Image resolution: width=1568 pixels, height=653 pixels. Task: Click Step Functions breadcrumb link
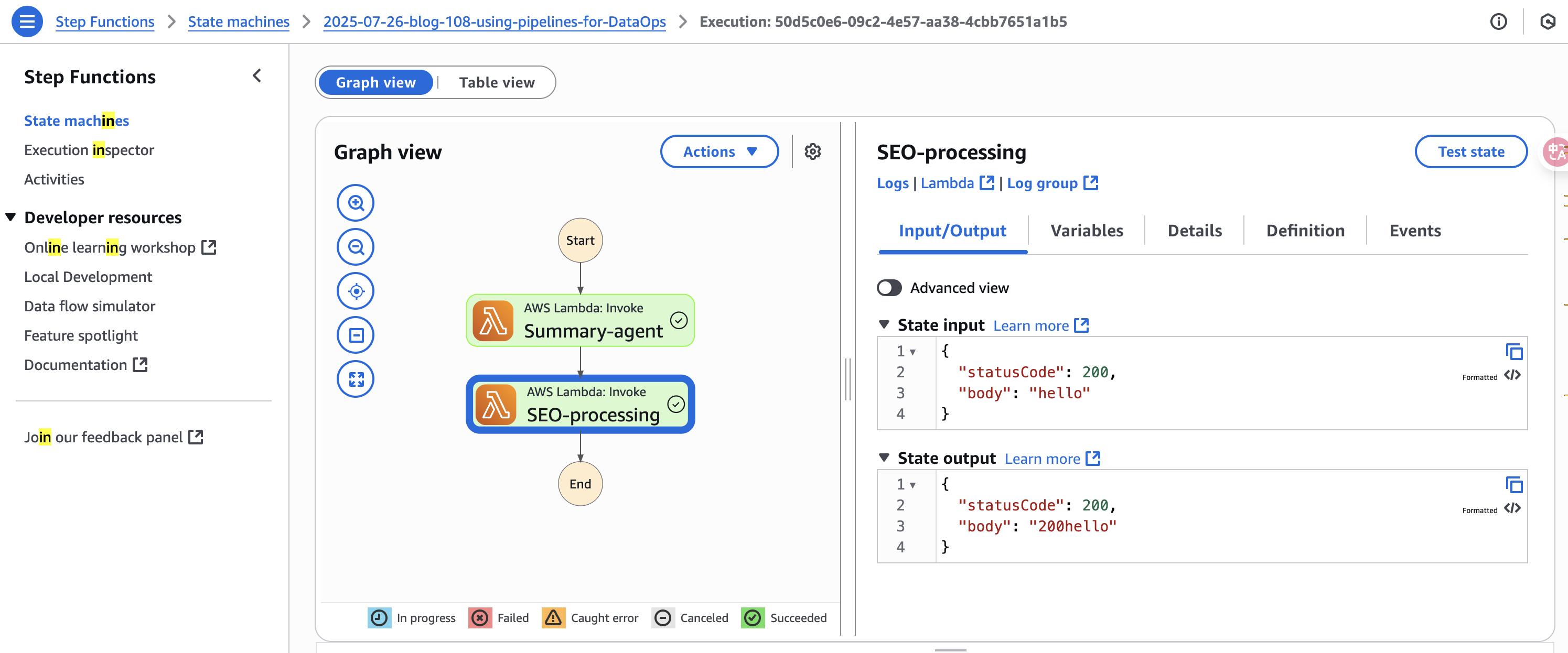coord(105,22)
